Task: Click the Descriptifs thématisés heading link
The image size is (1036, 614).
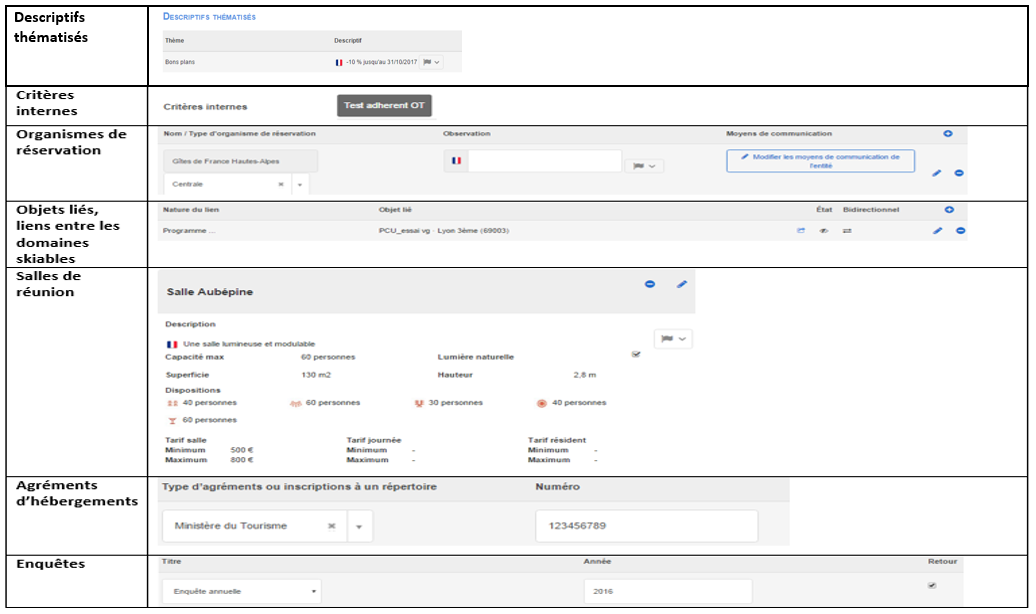Action: click(x=209, y=17)
